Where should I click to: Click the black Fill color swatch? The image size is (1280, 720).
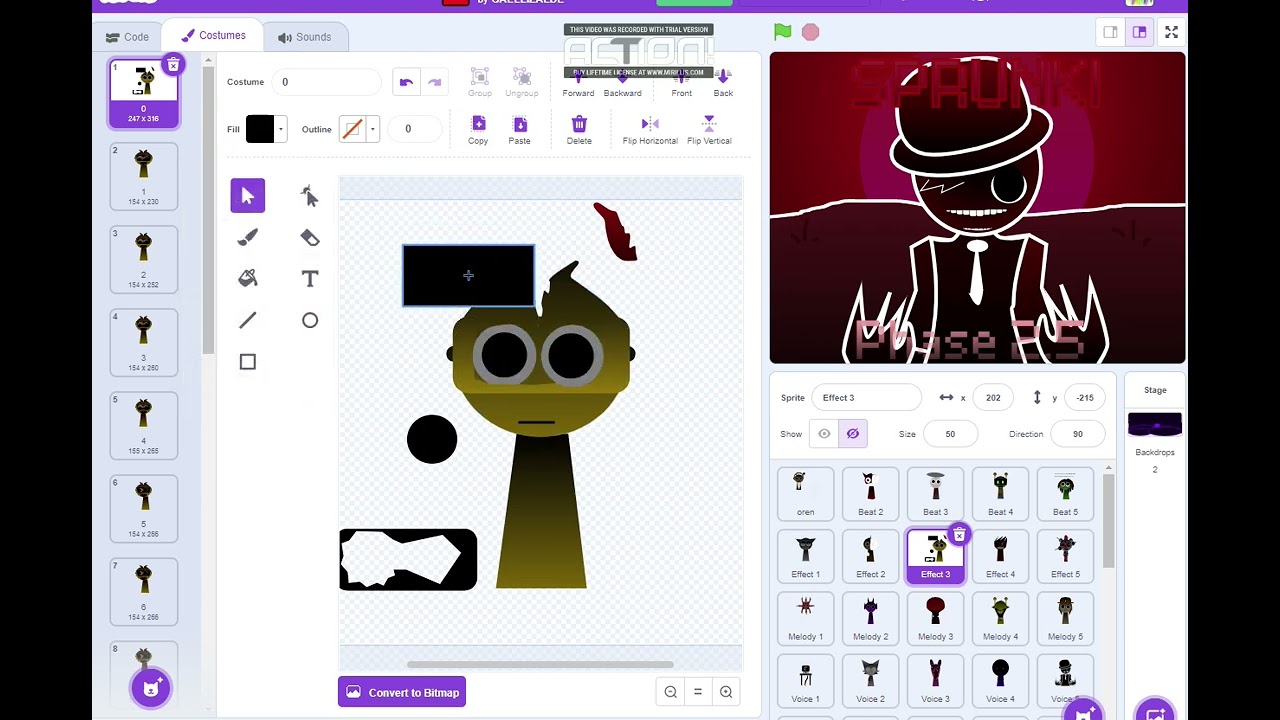pos(260,129)
